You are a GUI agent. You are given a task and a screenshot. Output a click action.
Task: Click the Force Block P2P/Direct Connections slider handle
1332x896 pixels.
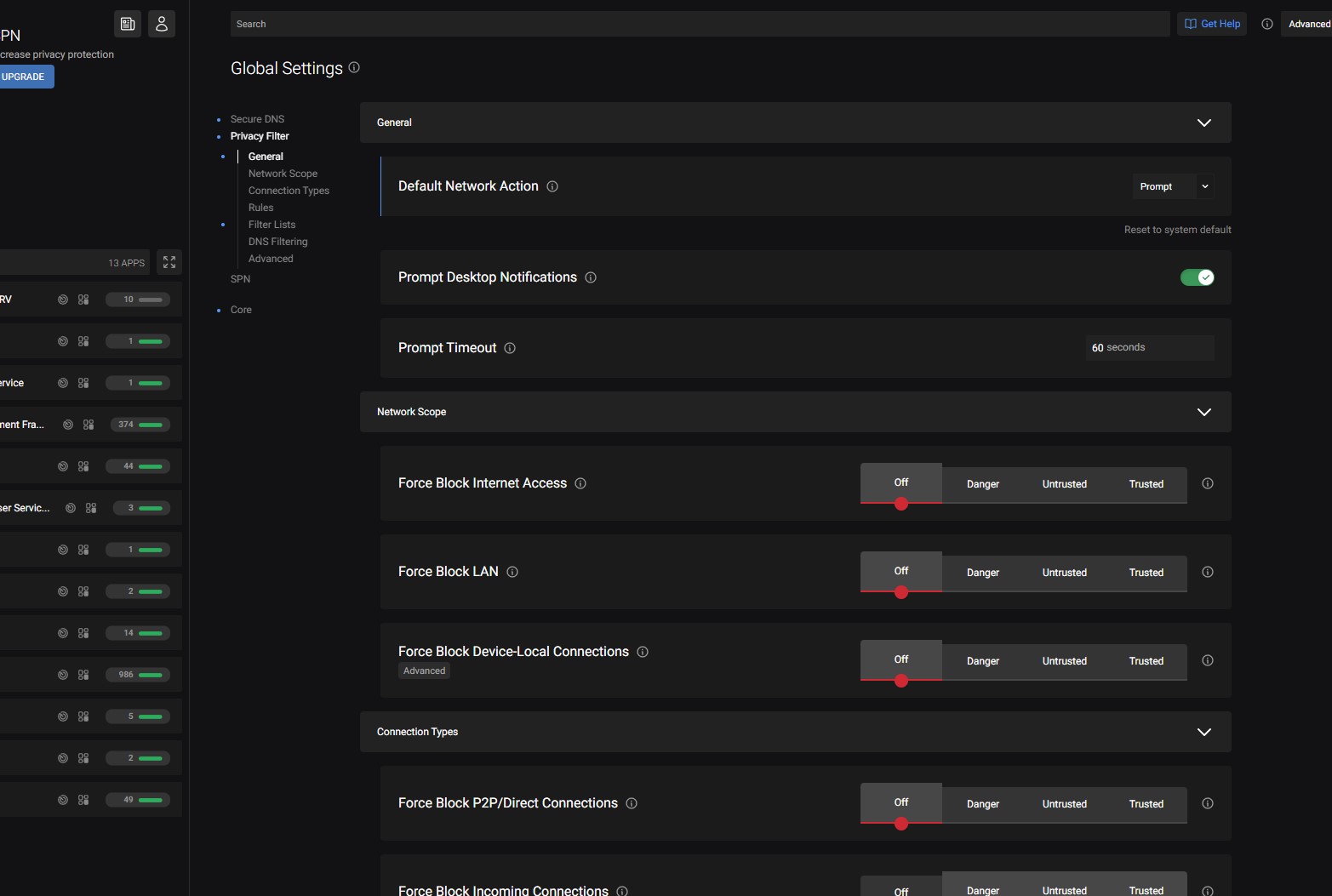tap(901, 824)
